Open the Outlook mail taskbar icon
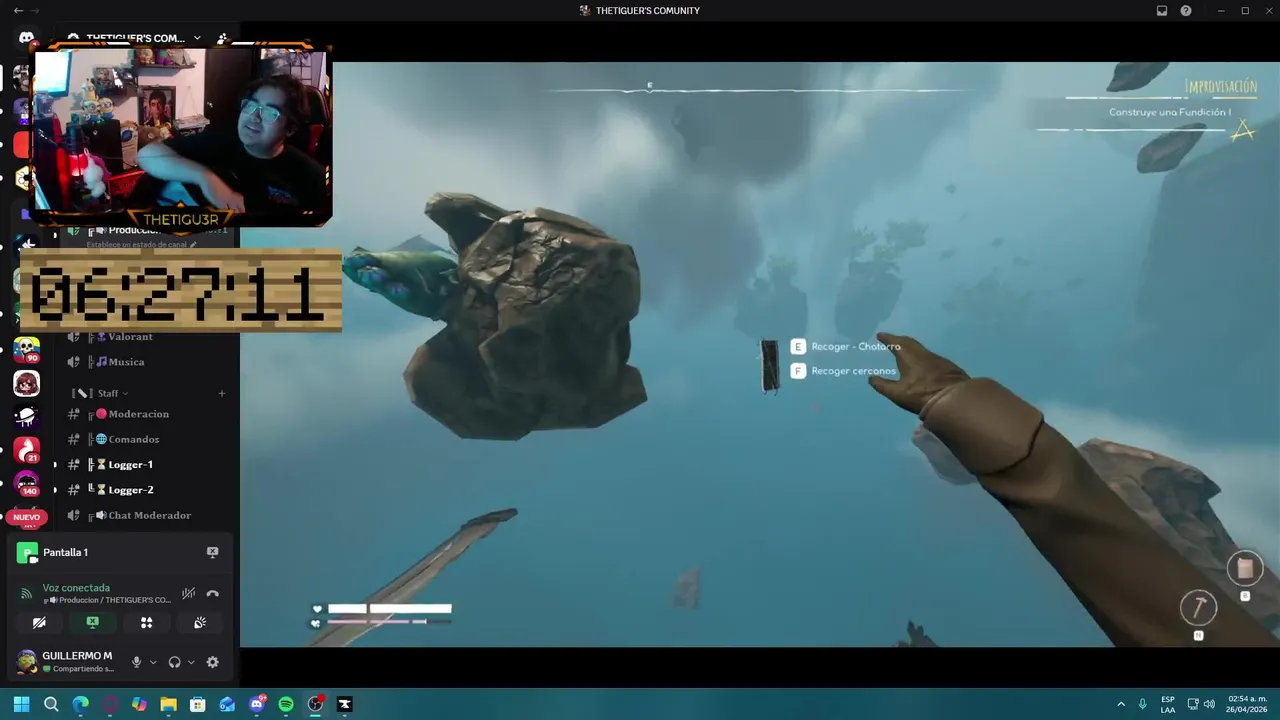This screenshot has height=720, width=1280. (x=227, y=704)
